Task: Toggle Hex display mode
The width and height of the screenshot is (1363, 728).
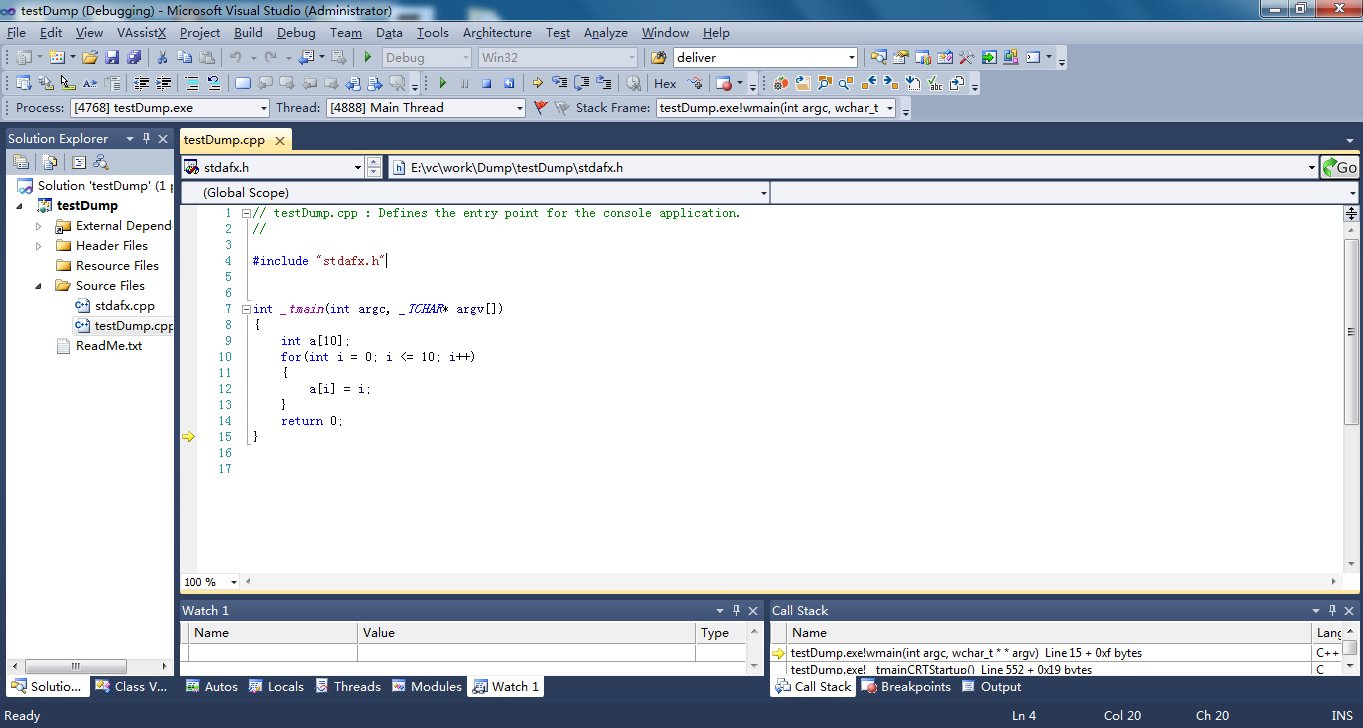Action: [x=665, y=83]
